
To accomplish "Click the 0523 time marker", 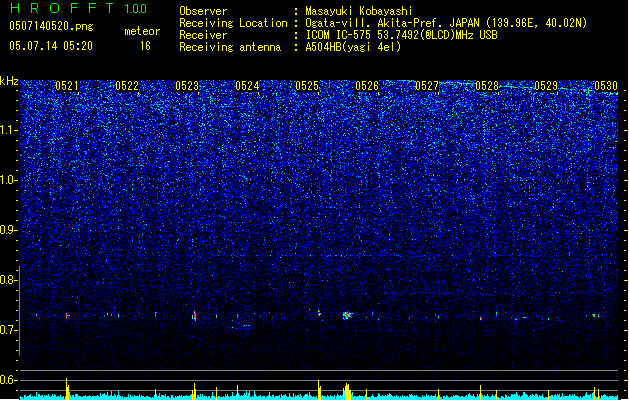I will 187,86.
